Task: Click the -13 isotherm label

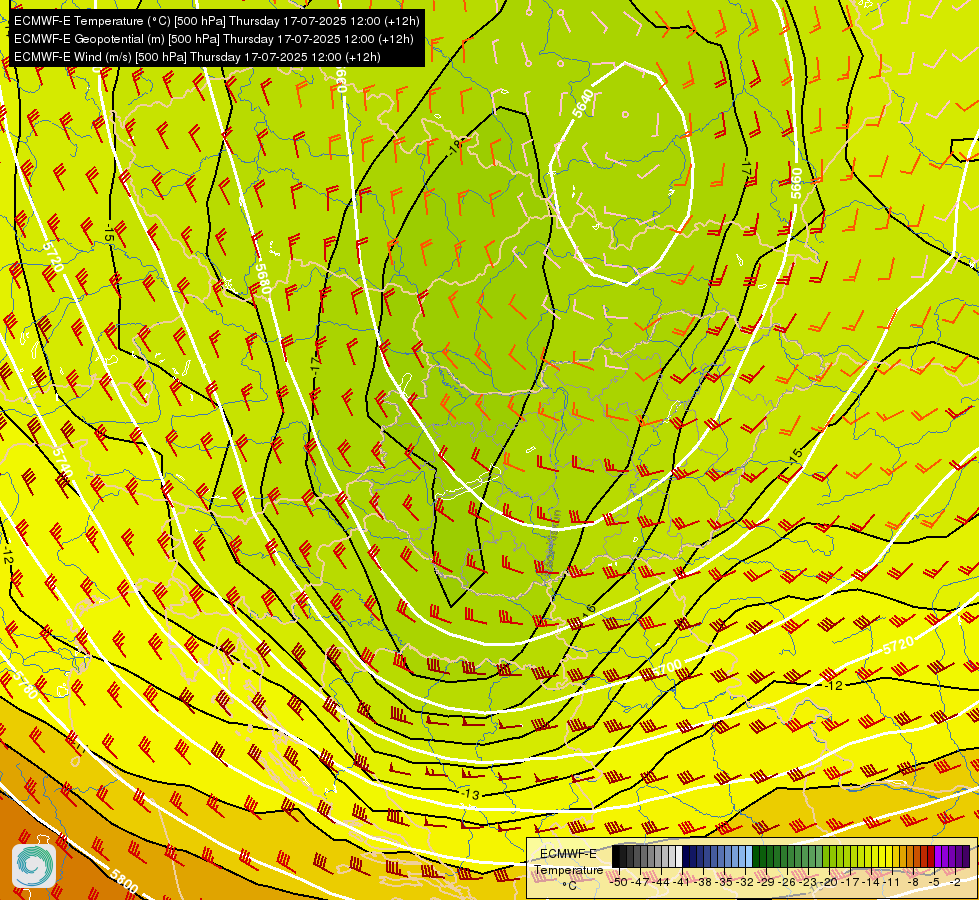Action: (x=470, y=794)
